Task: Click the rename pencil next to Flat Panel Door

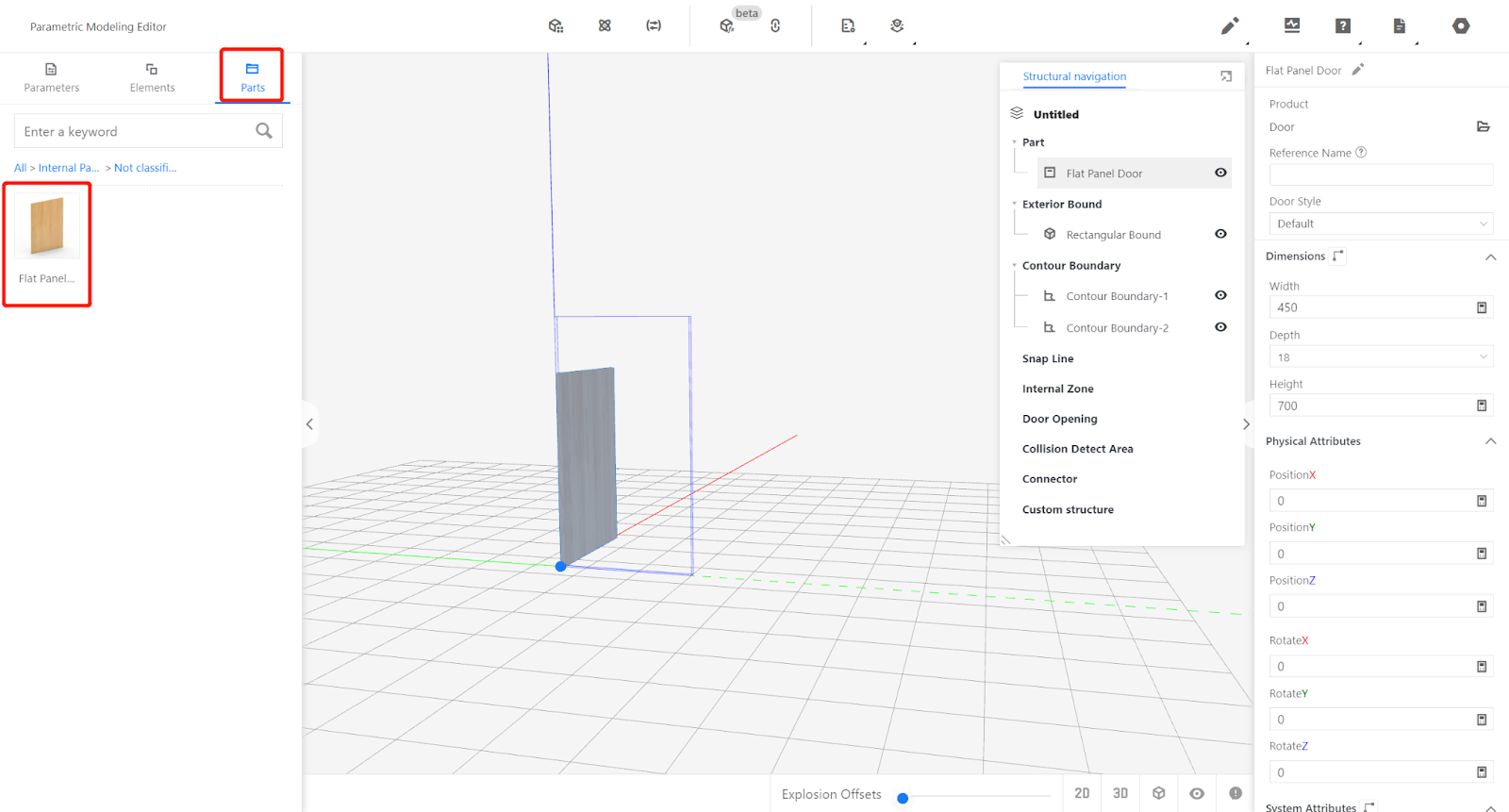Action: 1358,70
